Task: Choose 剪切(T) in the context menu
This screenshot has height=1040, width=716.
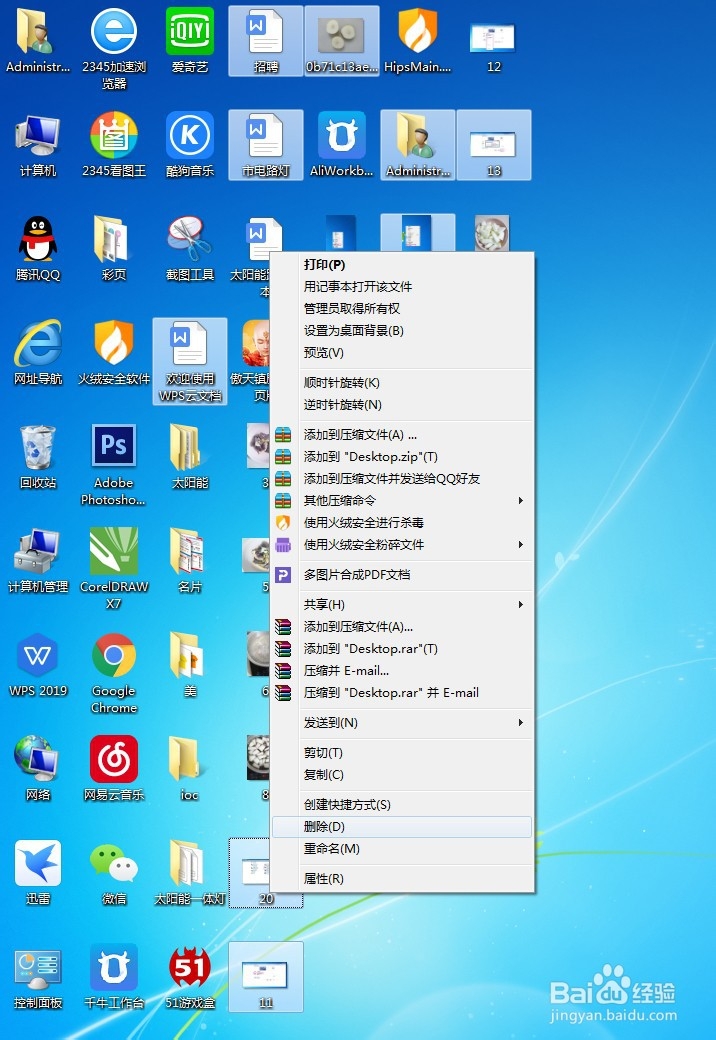Action: pos(402,753)
